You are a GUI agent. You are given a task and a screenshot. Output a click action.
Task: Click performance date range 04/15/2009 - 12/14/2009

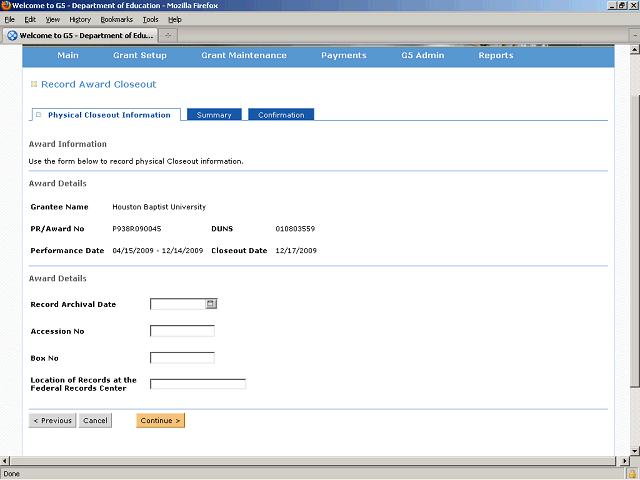(x=158, y=251)
